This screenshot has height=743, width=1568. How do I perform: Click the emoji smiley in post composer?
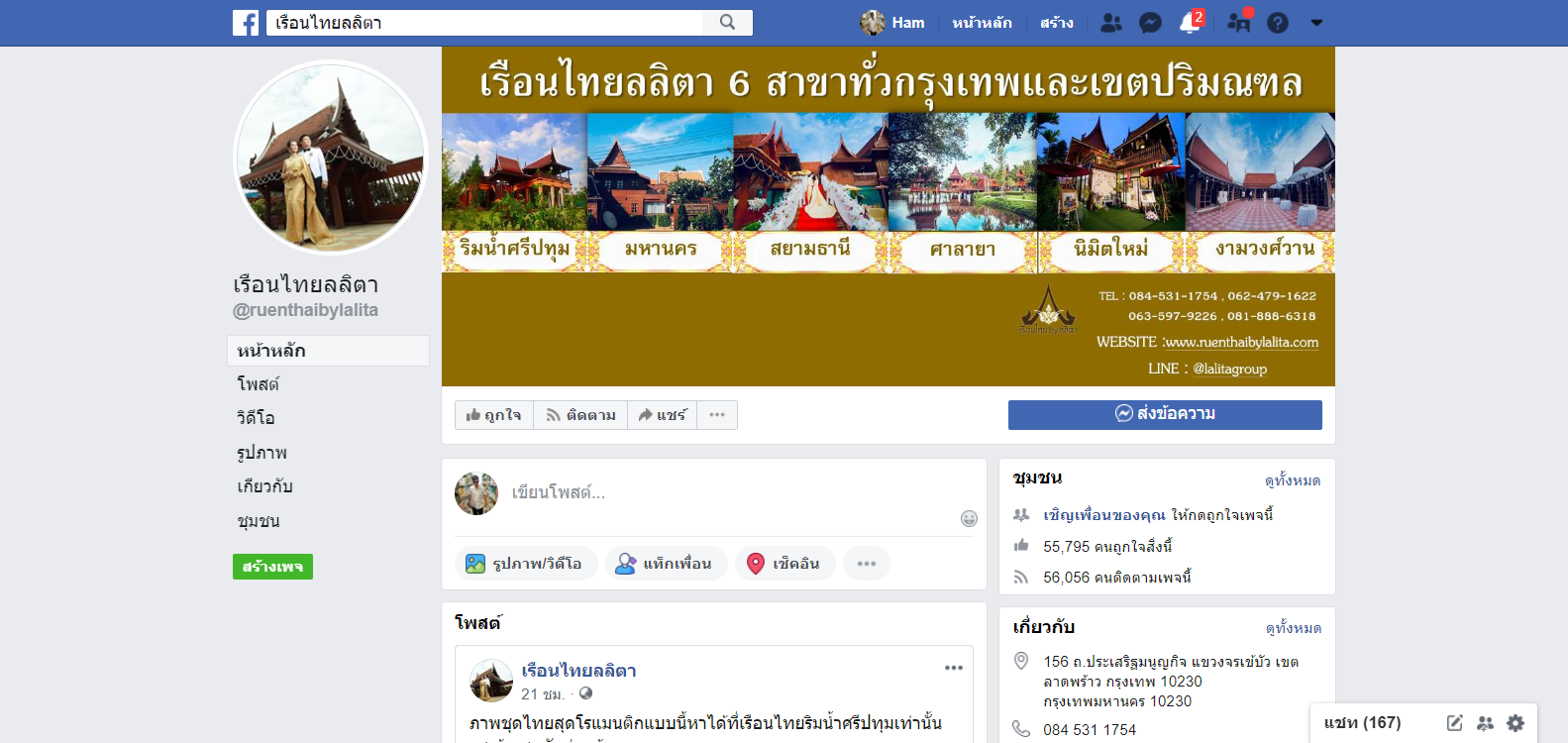pyautogui.click(x=969, y=518)
